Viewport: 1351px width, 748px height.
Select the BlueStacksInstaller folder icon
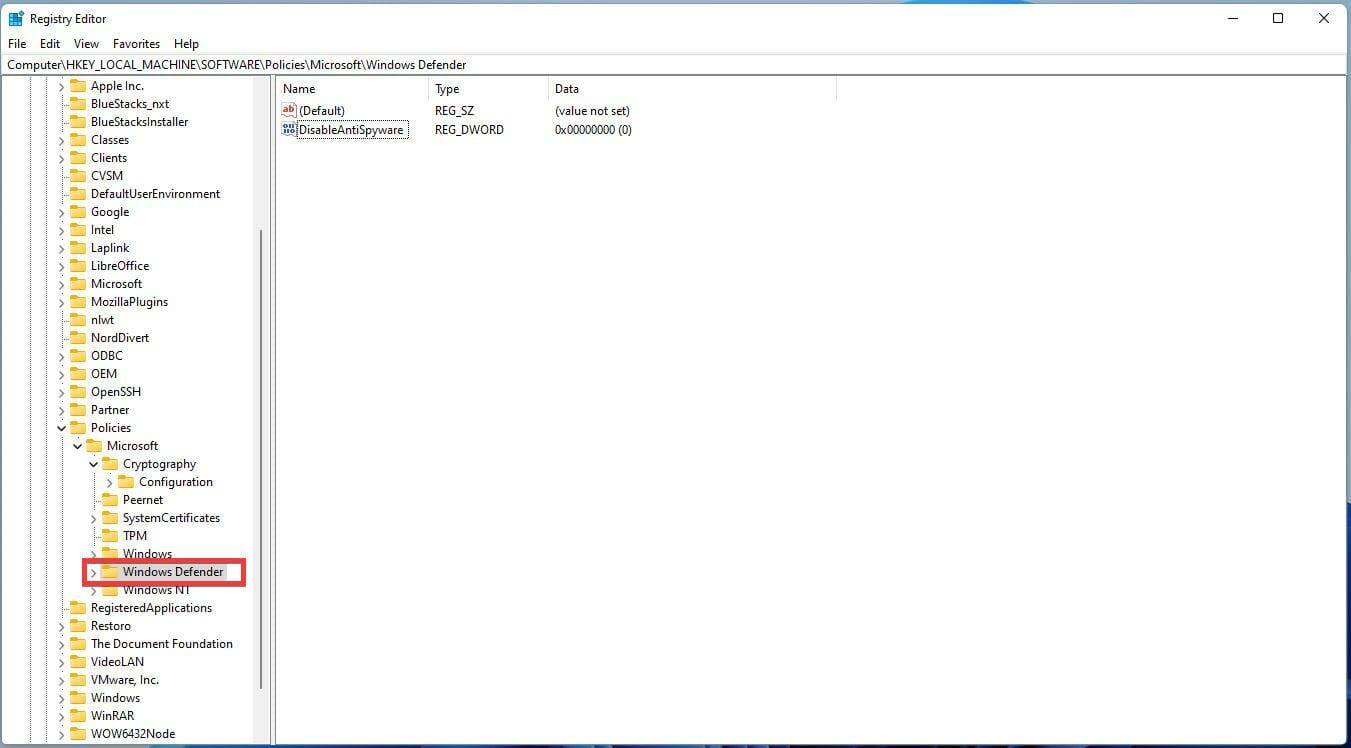coord(77,122)
